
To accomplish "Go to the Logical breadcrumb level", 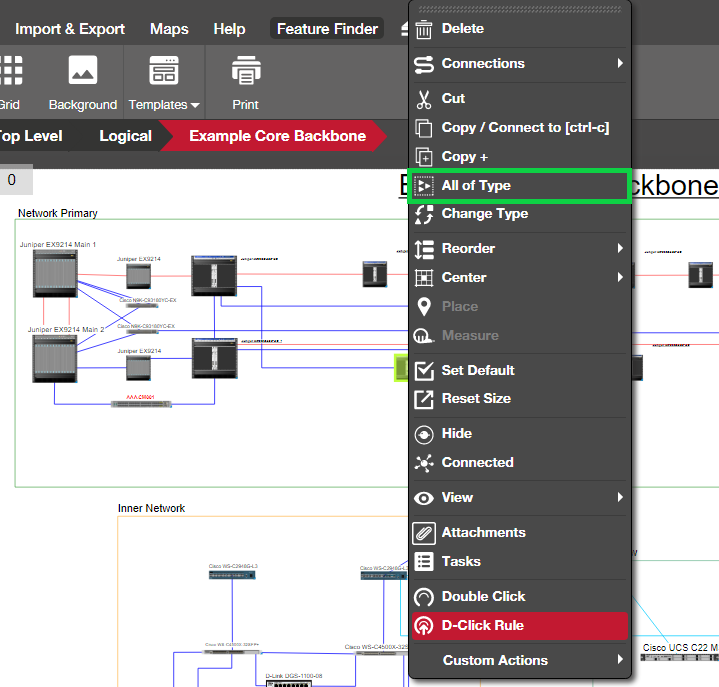I will click(x=125, y=136).
